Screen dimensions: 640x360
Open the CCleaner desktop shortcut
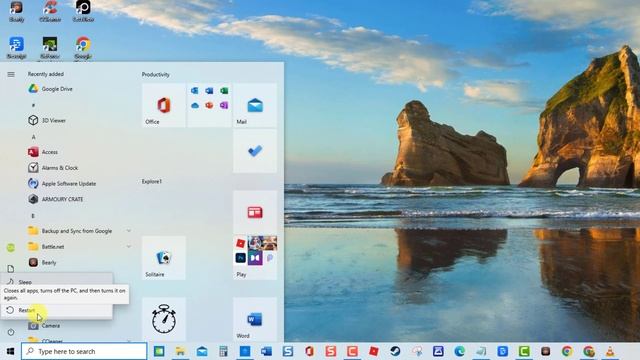click(x=50, y=11)
